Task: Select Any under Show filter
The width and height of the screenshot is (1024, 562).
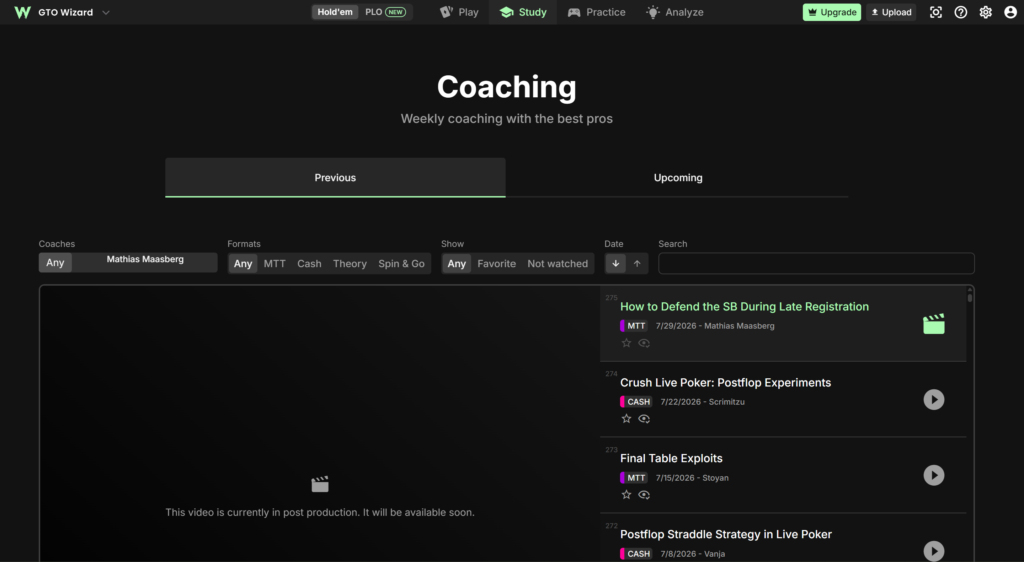Action: 456,264
